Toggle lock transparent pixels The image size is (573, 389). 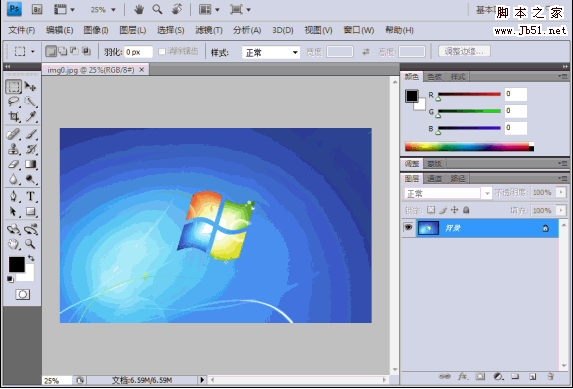tap(431, 210)
